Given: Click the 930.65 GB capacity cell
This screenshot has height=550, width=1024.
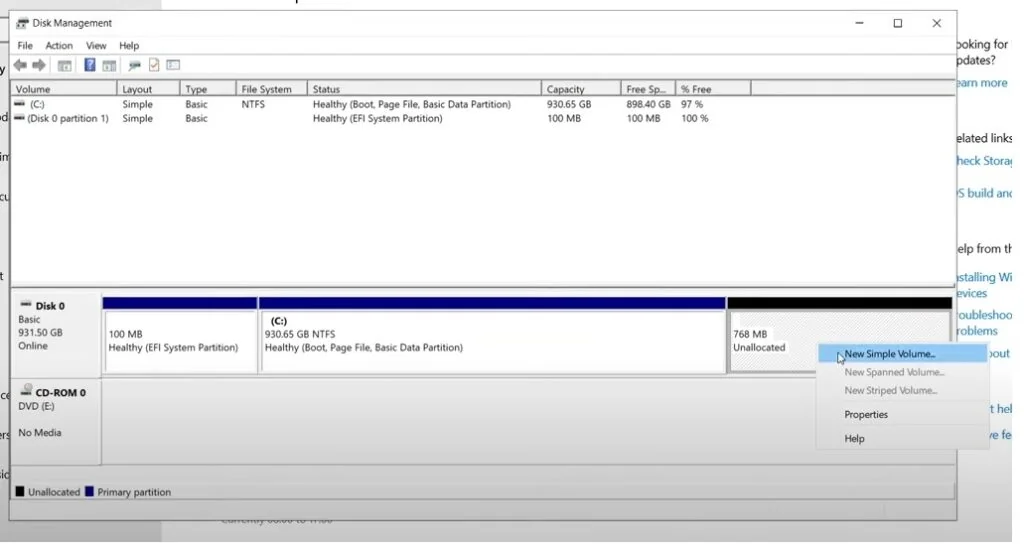Looking at the screenshot, I should (x=569, y=105).
